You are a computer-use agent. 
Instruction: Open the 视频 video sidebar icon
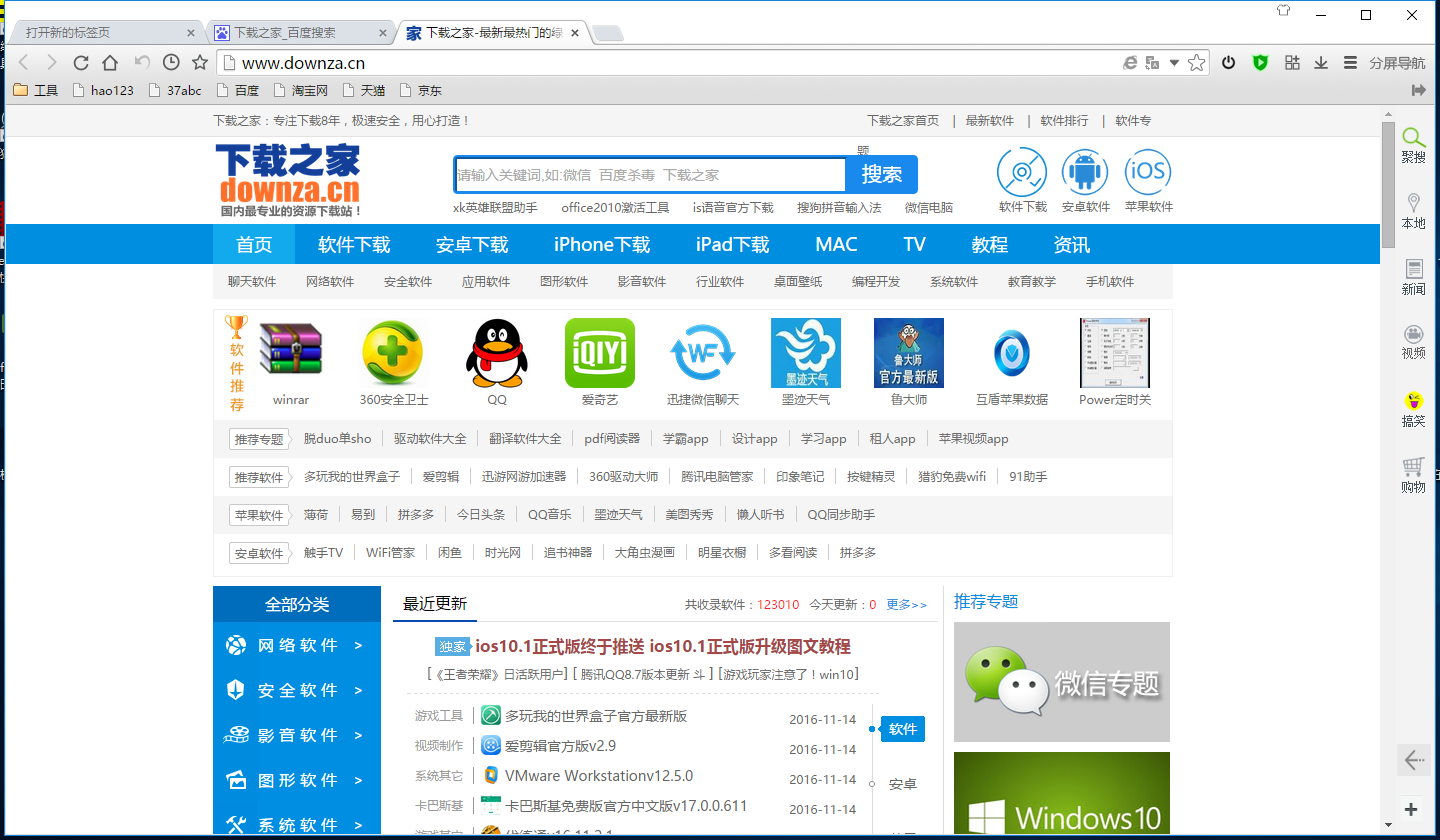coord(1413,341)
